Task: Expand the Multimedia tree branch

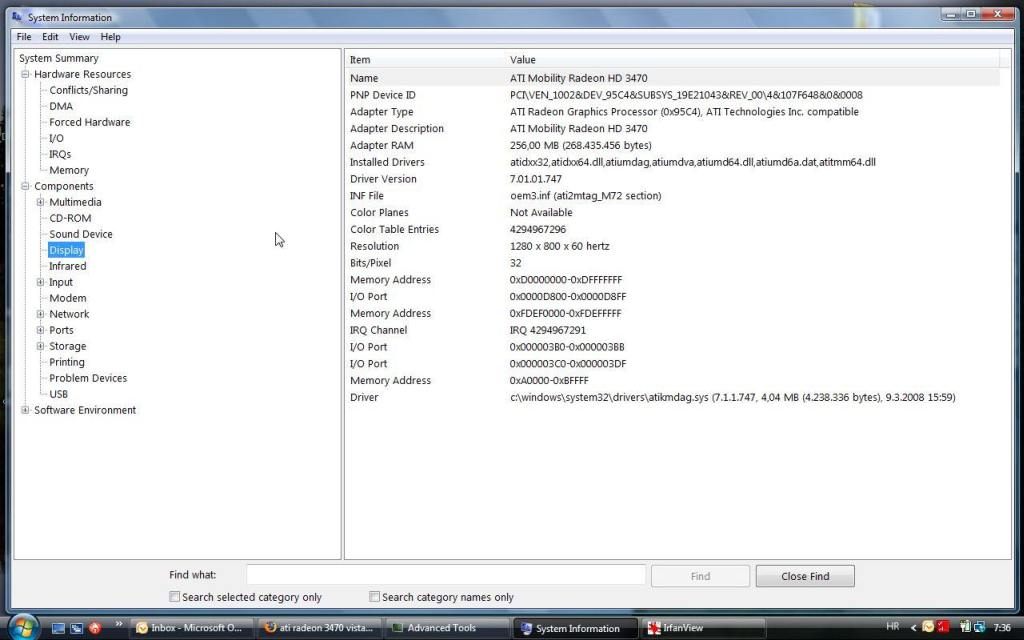Action: tap(41, 202)
